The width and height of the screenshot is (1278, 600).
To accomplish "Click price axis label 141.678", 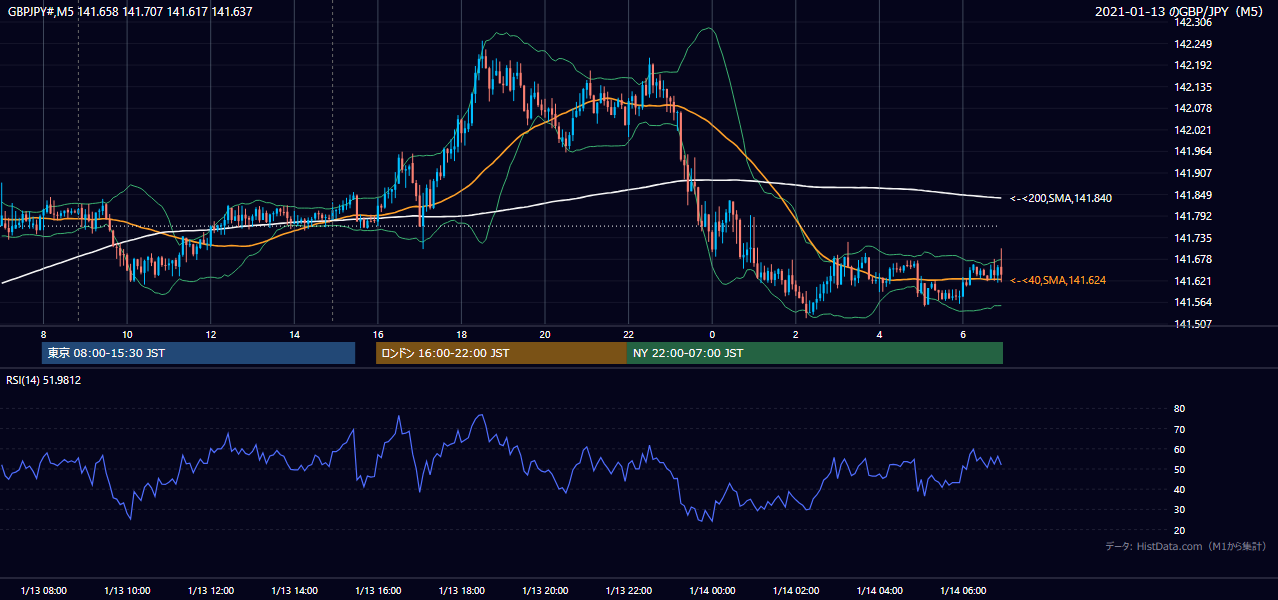I will 1193,259.
